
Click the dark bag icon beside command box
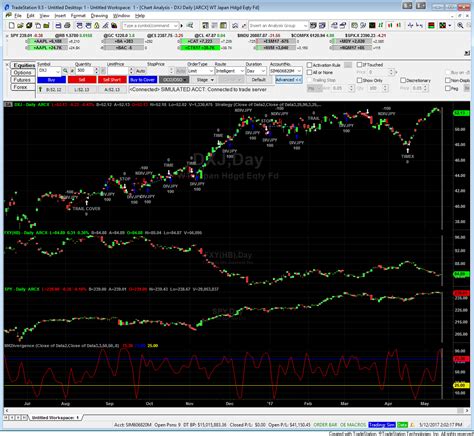tap(114, 25)
